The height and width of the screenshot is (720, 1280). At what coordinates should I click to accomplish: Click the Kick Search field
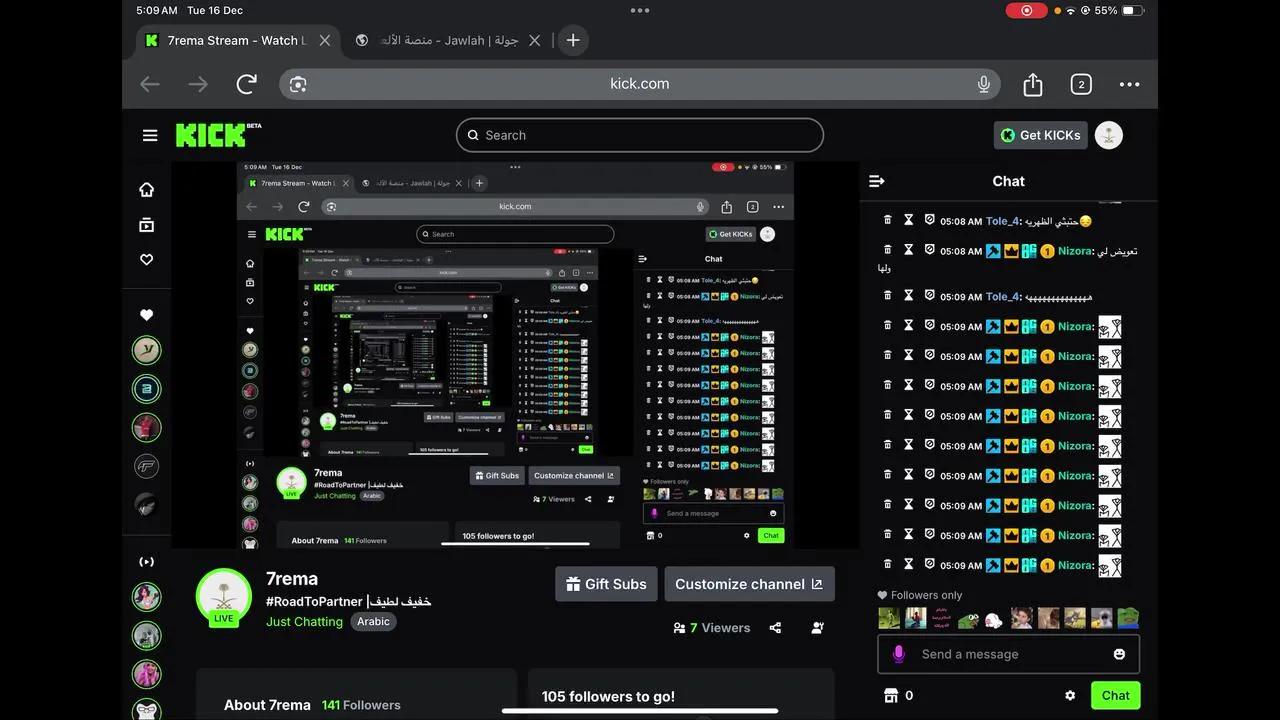click(640, 135)
